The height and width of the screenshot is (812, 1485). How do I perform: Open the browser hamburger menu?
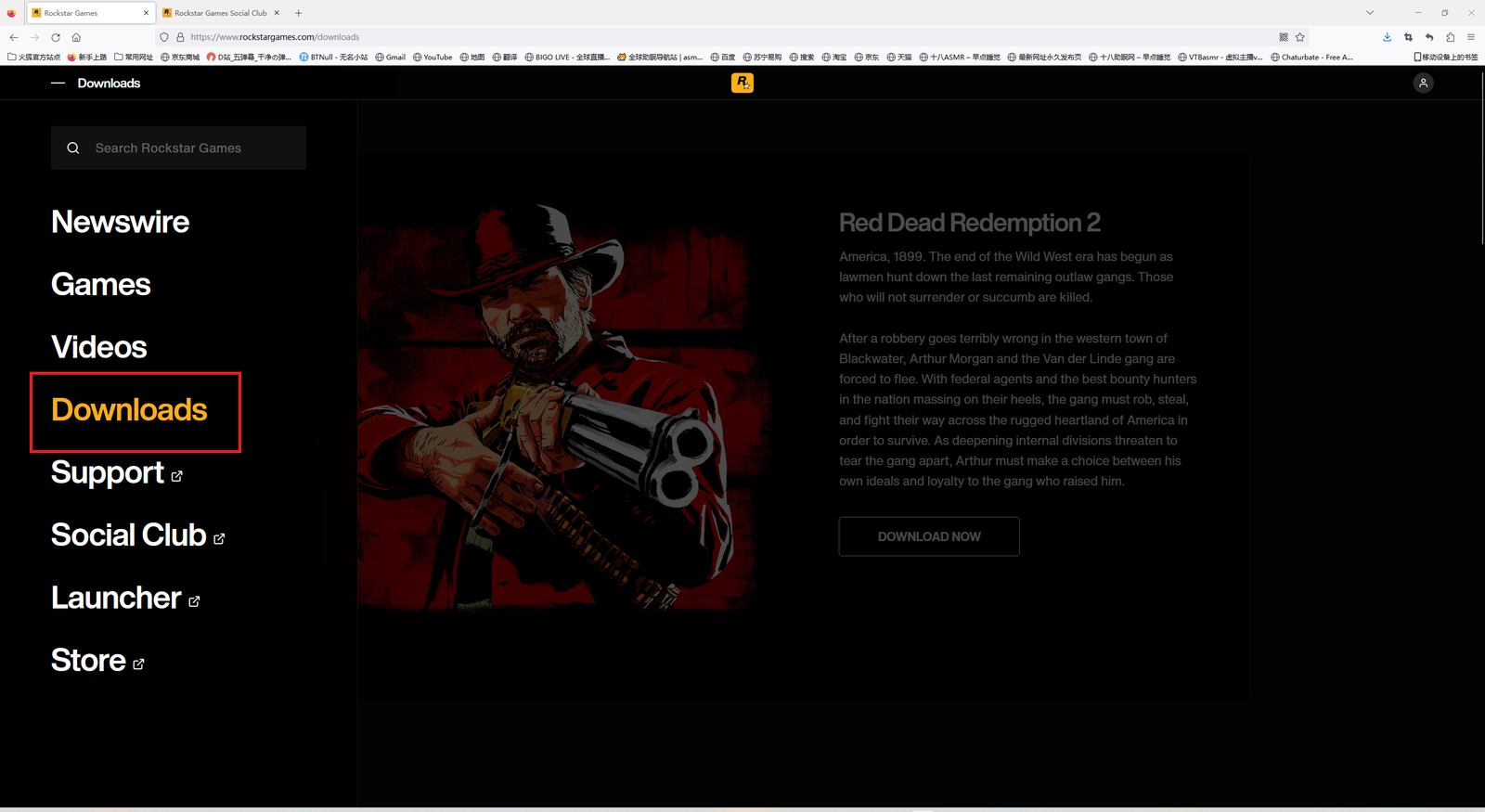[1471, 37]
